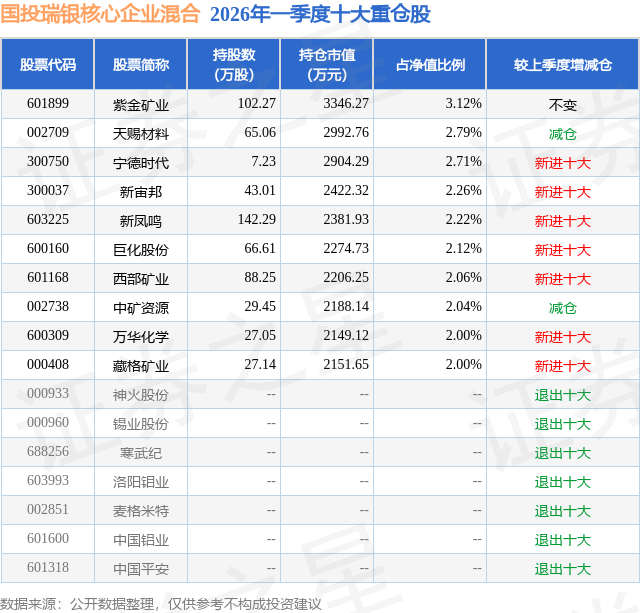Click stock code 002851
Screen dimensions: 640x613
click(48, 509)
